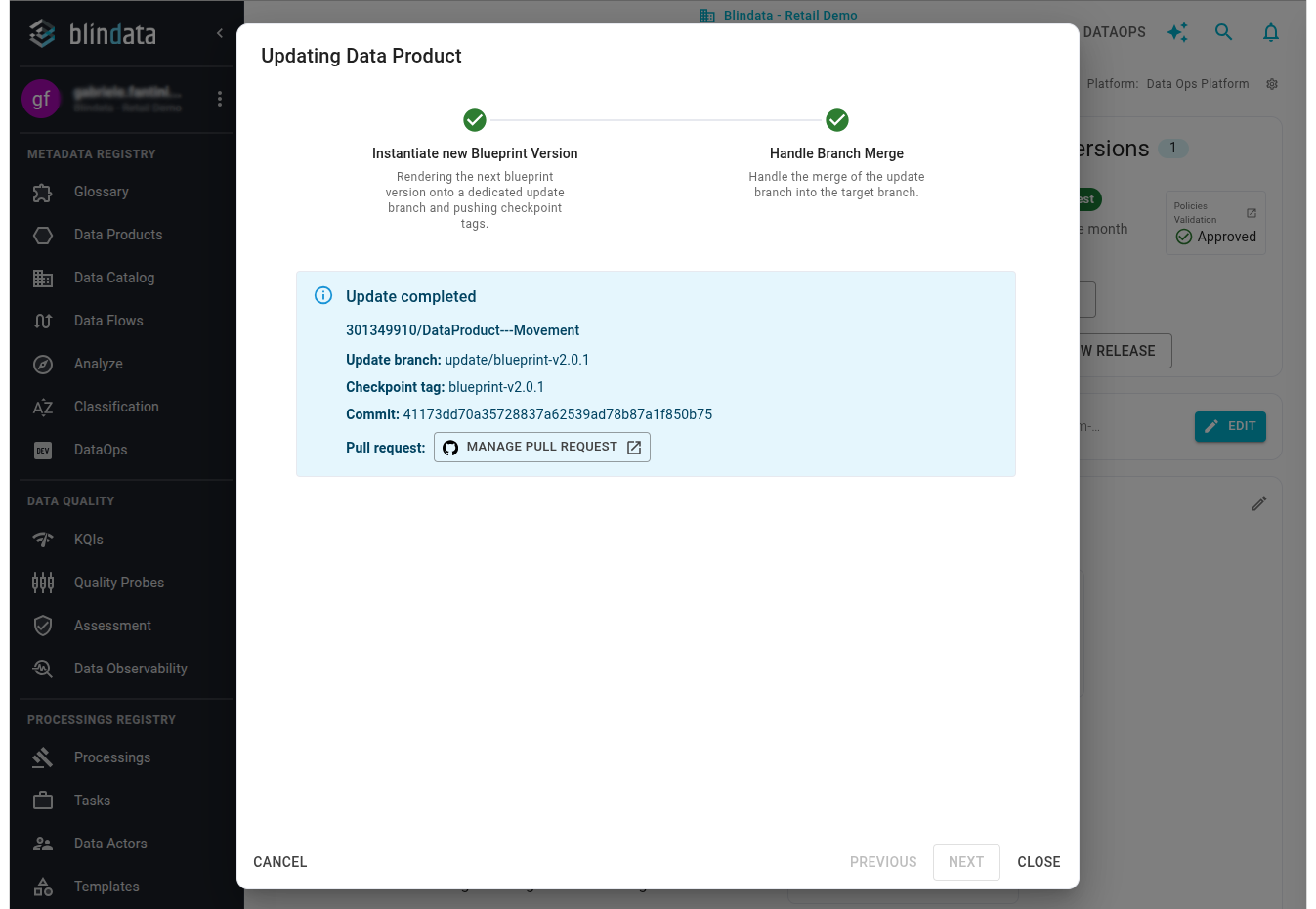Click the Edit button behind the dialog
This screenshot has width=1316, height=909.
(1230, 426)
